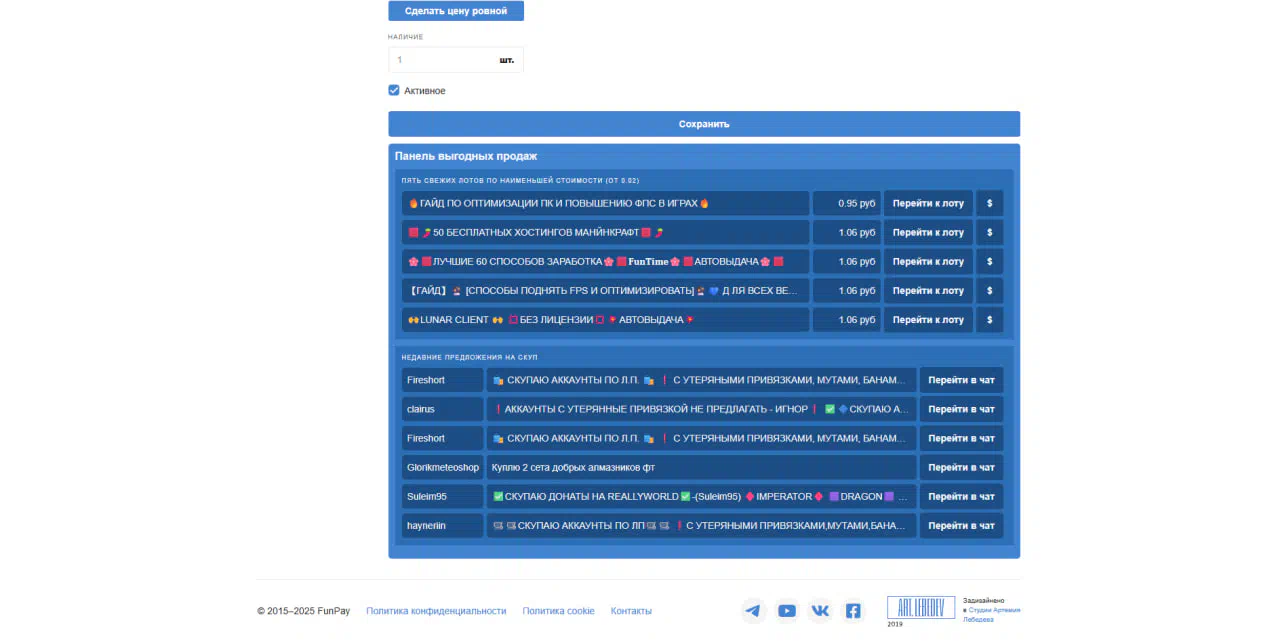1280x642 pixels.
Task: Open chat with Suleim95
Action: tap(961, 496)
